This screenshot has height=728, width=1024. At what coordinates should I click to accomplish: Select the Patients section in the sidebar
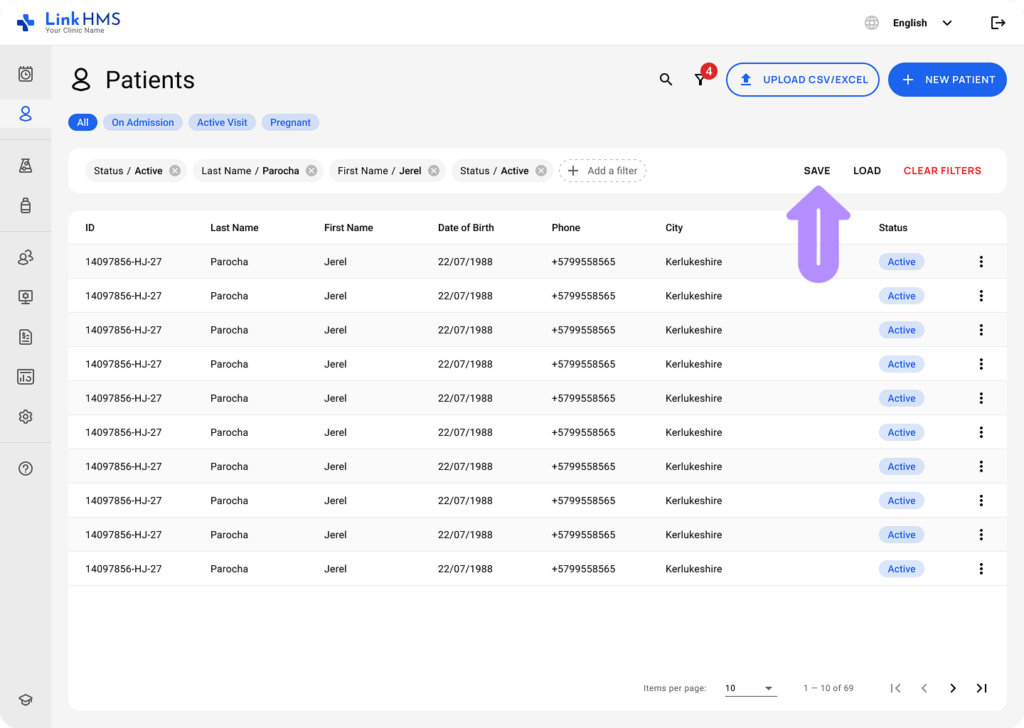coord(26,113)
